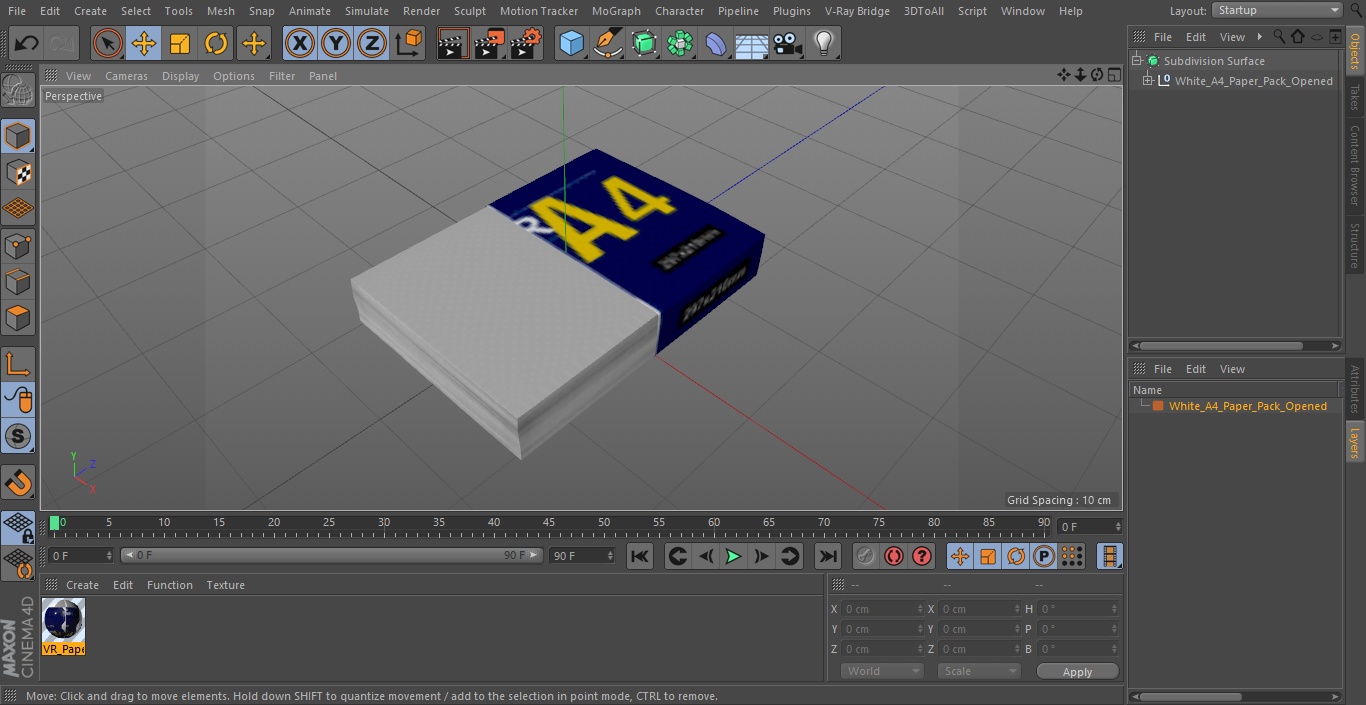
Task: Open the Content Browser vertical tab
Action: (1354, 164)
